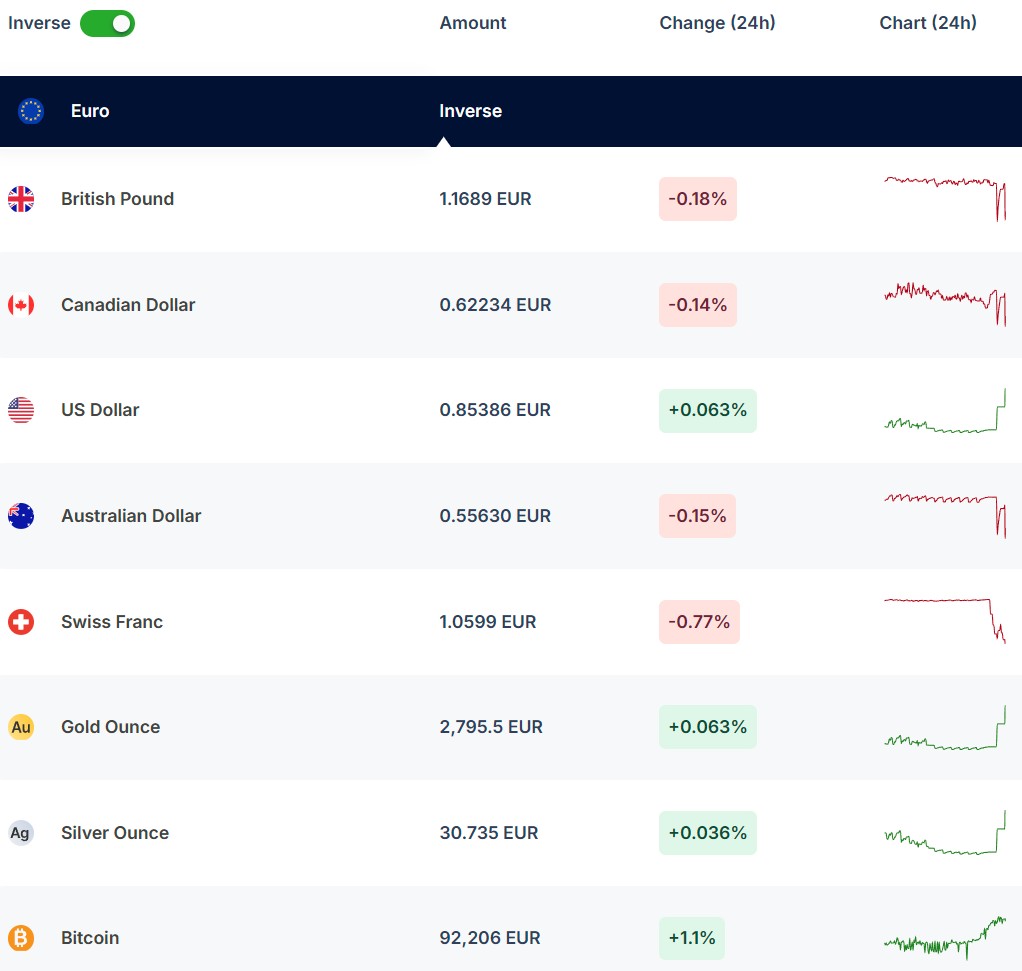The width and height of the screenshot is (1022, 971).
Task: Click the Silver Ounce Ag icon
Action: click(x=21, y=833)
